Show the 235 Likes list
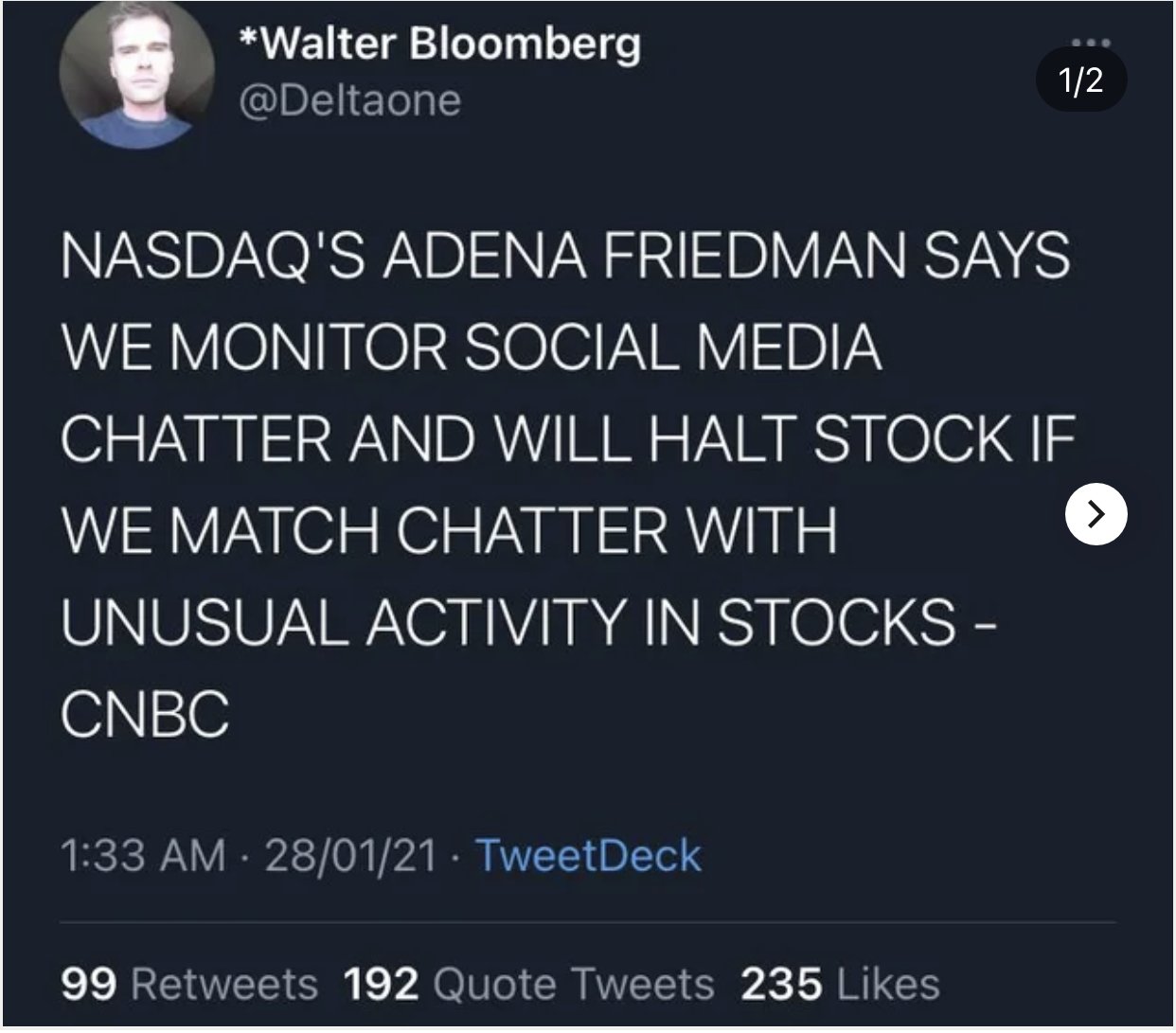Image resolution: width=1176 pixels, height=1033 pixels. coord(841,985)
